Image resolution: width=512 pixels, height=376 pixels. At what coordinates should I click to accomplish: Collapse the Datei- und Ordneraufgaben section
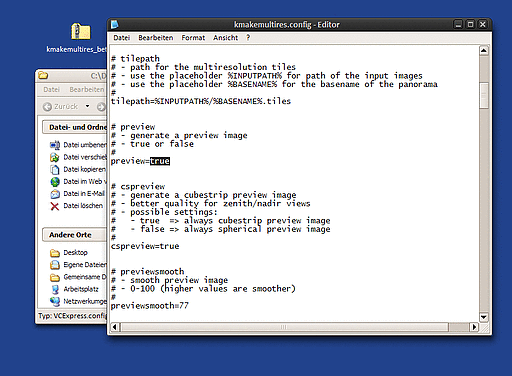75,127
